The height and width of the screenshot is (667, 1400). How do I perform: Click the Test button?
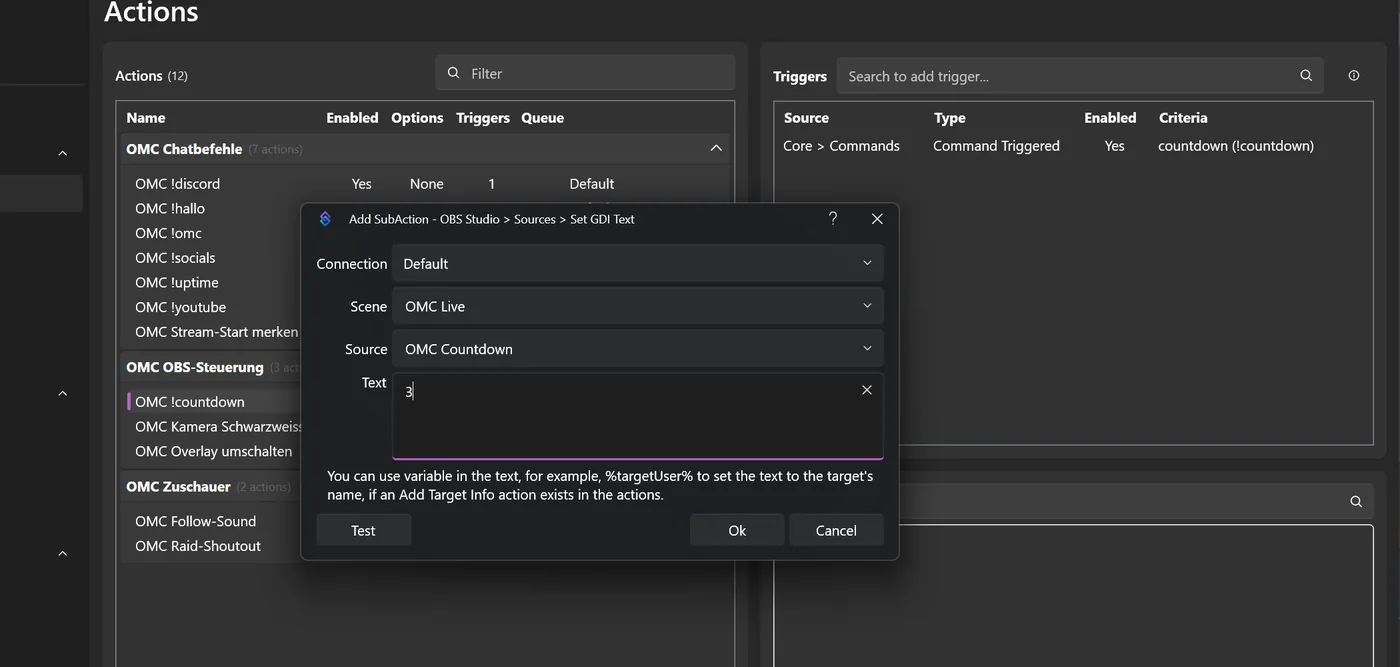tap(364, 530)
